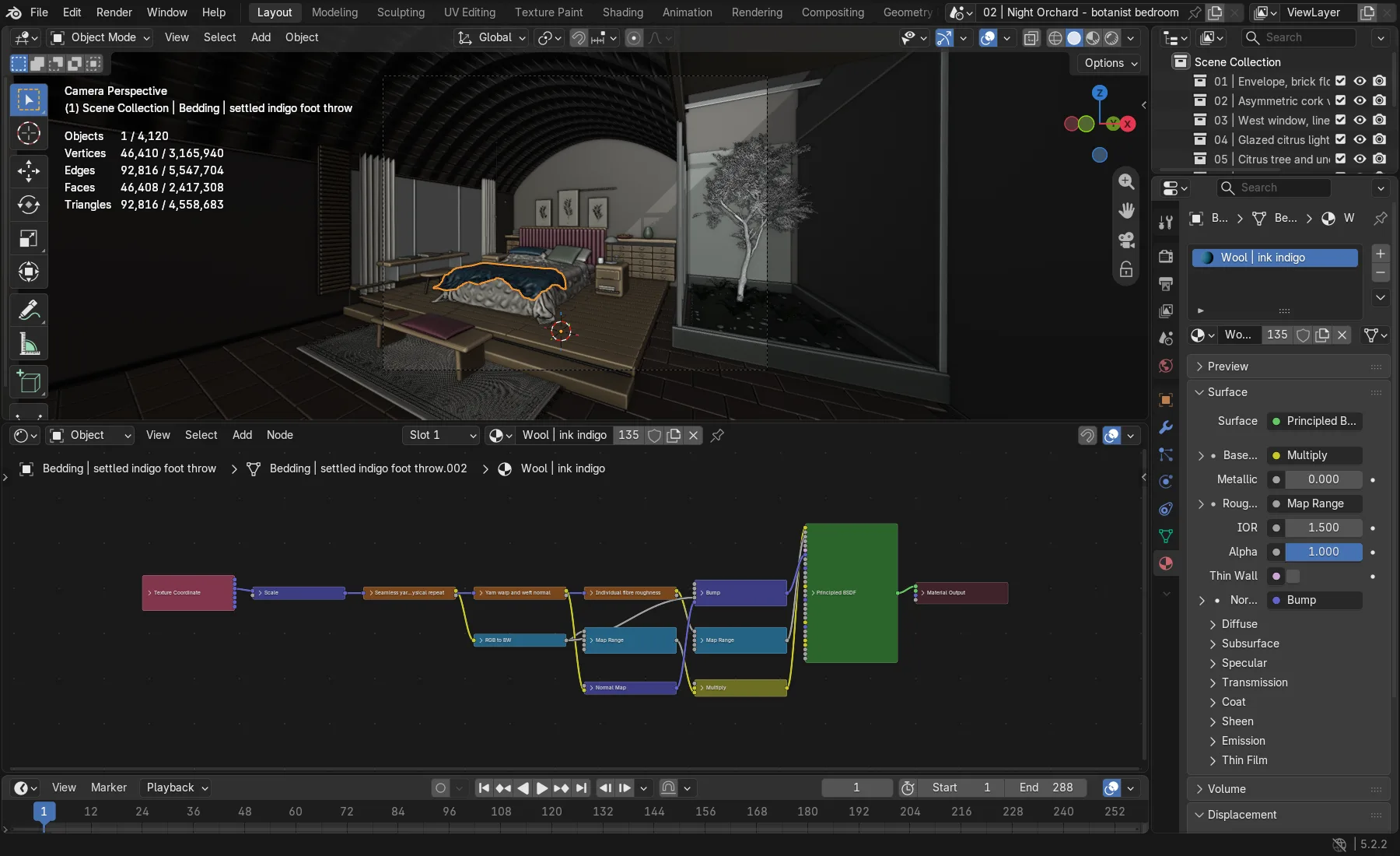Toggle the viewport overlays button
Viewport: 1400px width, 856px height.
point(988,37)
